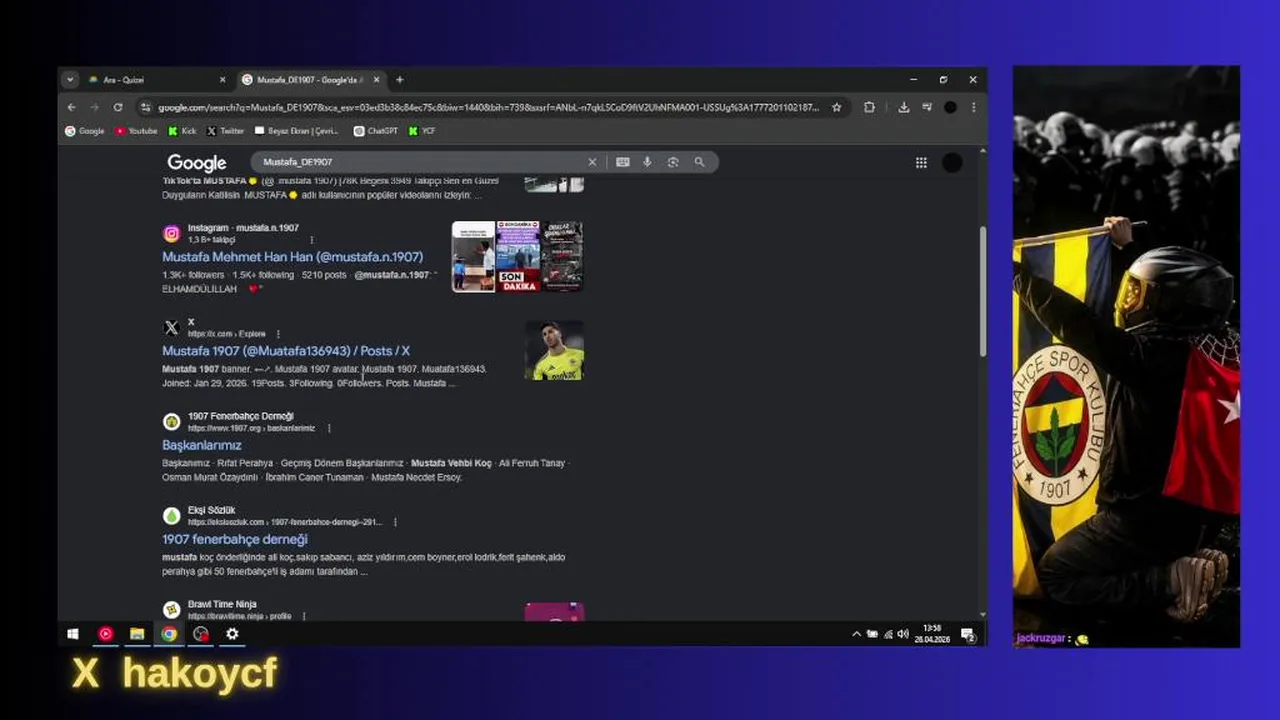Image resolution: width=1280 pixels, height=720 pixels.
Task: Open File Explorer from the taskbar
Action: point(137,634)
